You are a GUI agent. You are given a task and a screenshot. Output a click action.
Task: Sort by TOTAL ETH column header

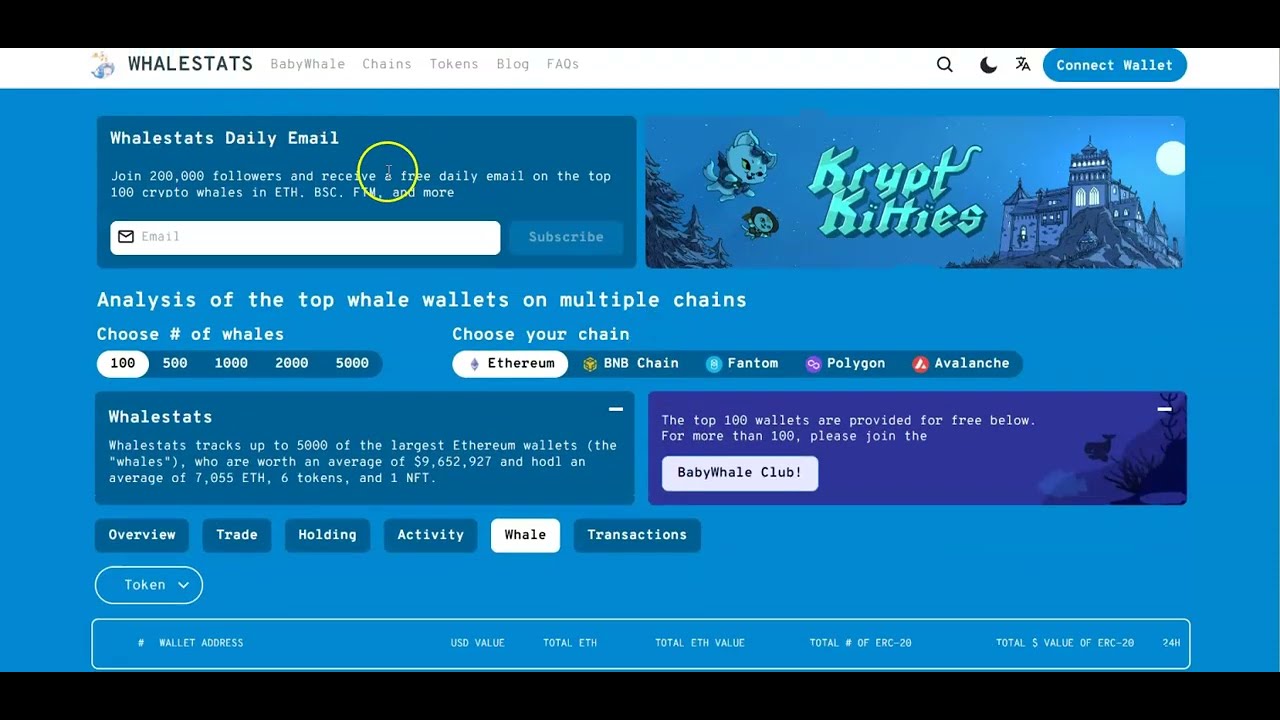(570, 643)
